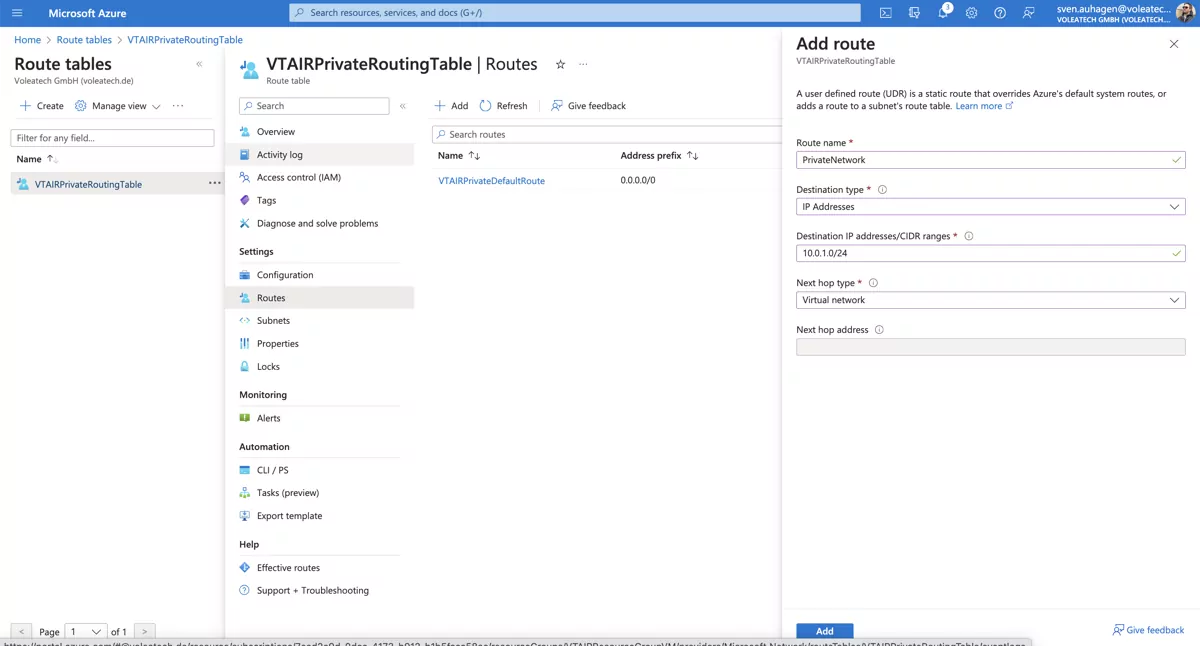
Task: Open the notifications bell
Action: pyautogui.click(x=941, y=12)
